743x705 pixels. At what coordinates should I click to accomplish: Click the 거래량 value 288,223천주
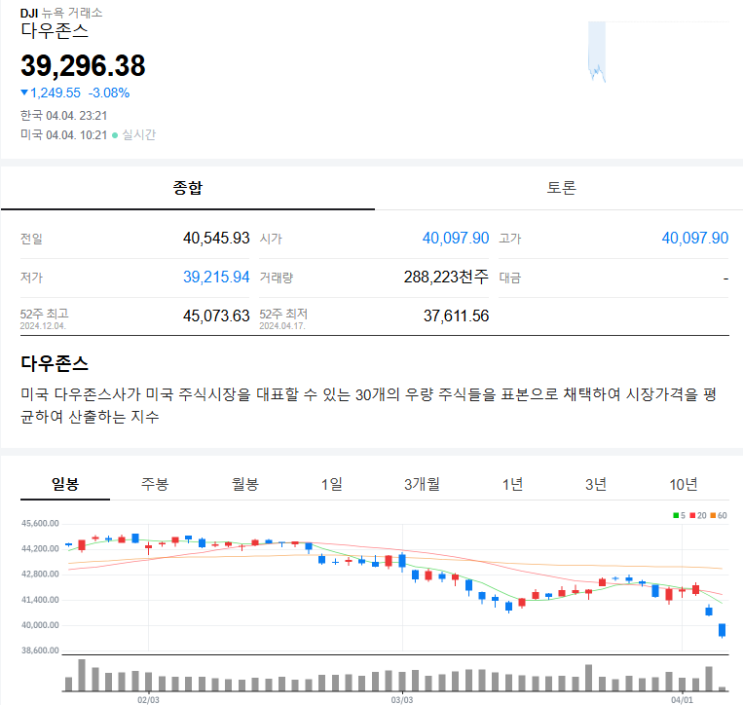pos(446,277)
